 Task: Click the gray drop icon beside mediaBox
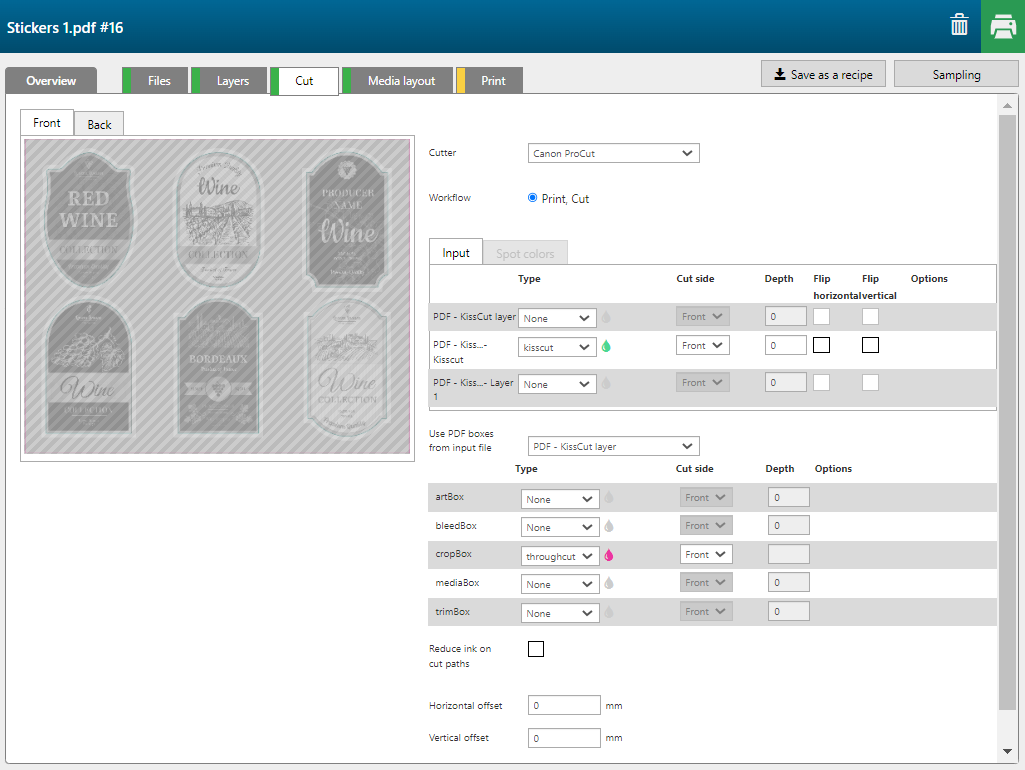[608, 584]
